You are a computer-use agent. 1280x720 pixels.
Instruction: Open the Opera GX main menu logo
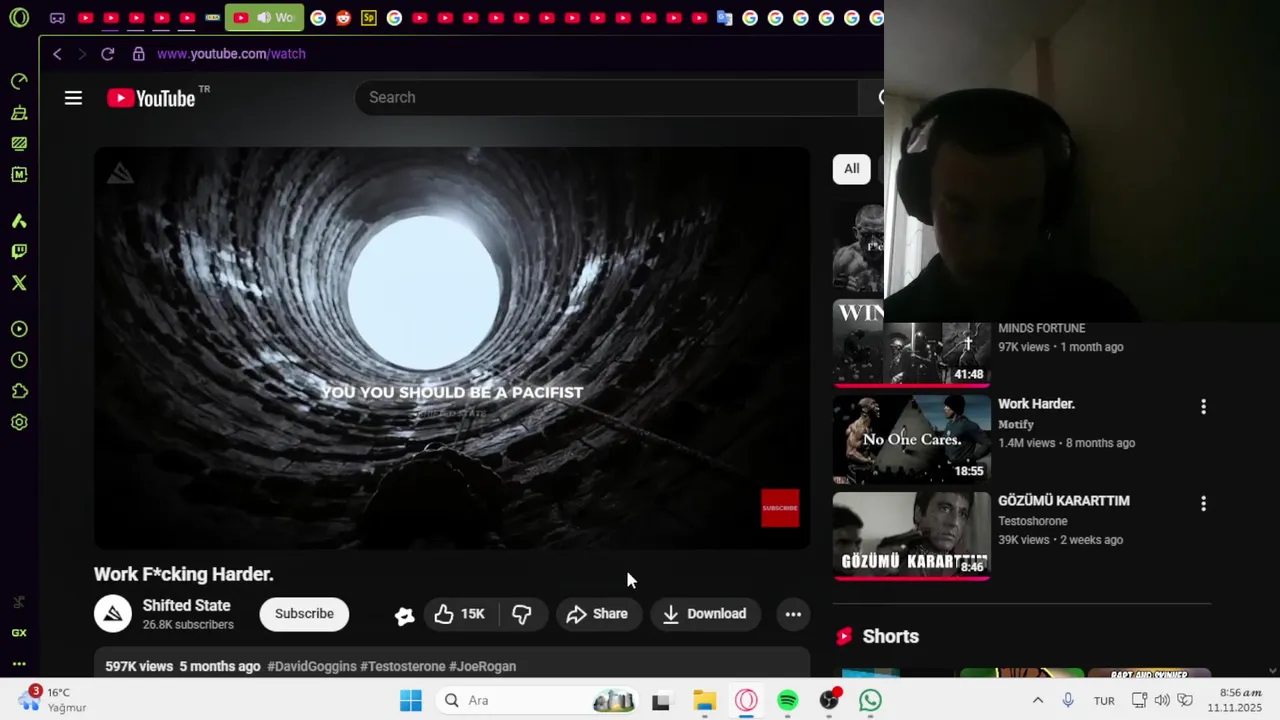point(19,18)
